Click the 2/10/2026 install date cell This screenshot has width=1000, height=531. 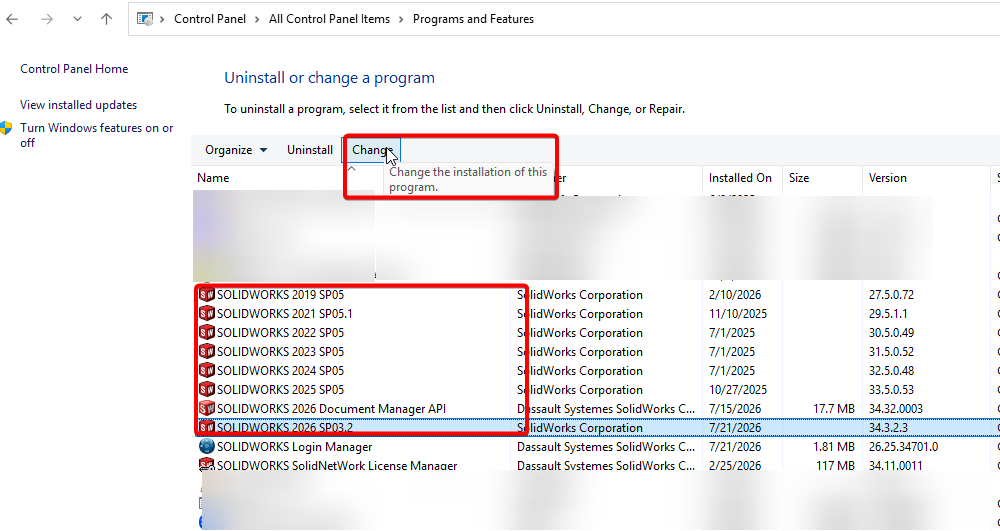[x=735, y=295]
